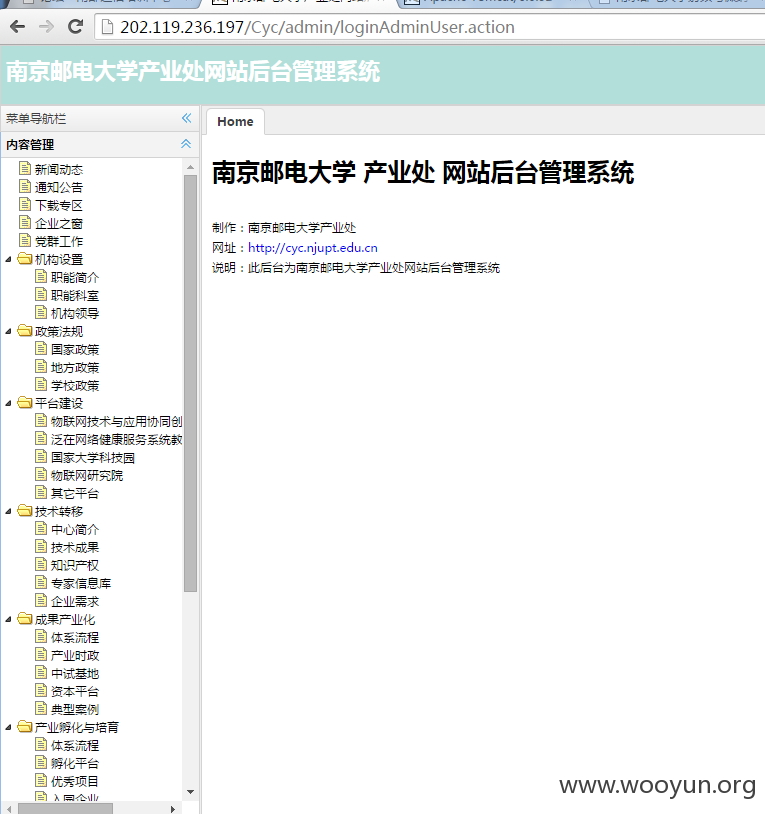
Task: Collapse the 内容管理 accordion section
Action: tap(186, 144)
